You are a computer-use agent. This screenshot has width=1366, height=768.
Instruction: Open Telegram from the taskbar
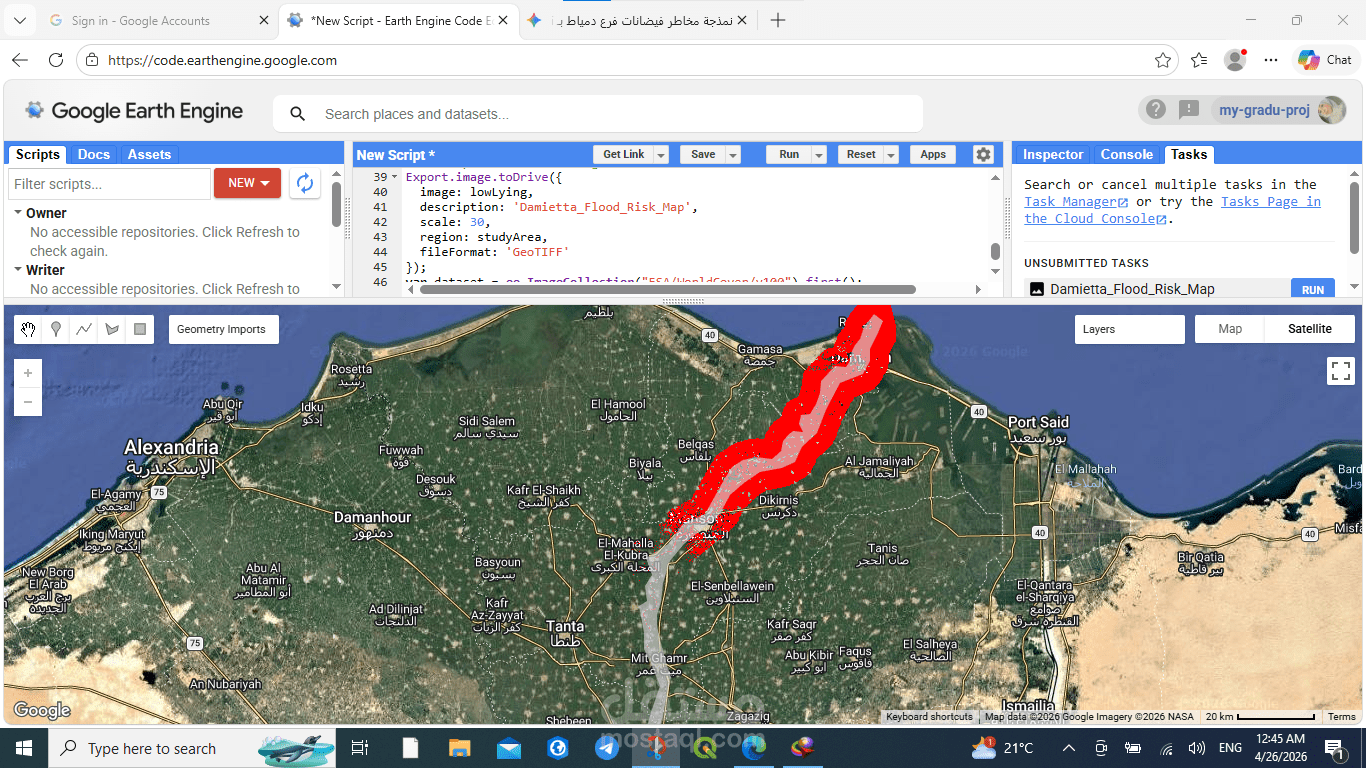coord(607,748)
